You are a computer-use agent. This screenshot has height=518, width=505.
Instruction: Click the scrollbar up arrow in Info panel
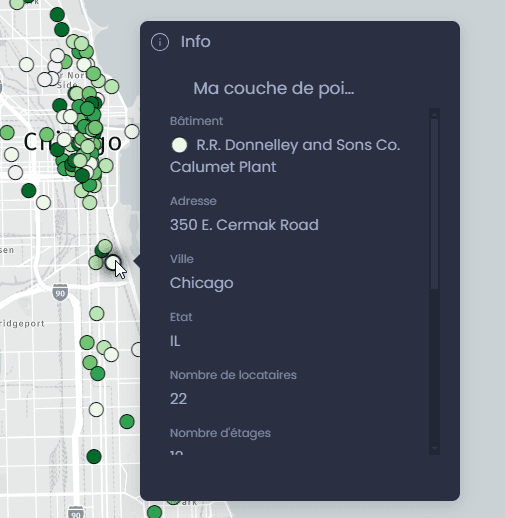(x=434, y=114)
